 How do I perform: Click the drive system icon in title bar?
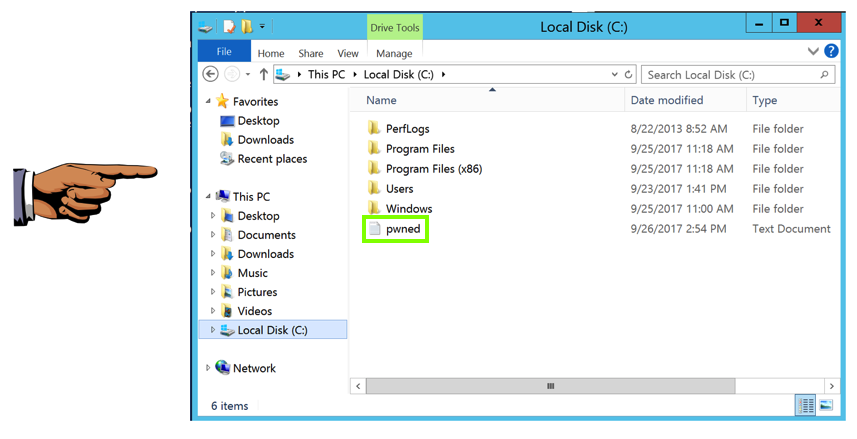coord(206,26)
